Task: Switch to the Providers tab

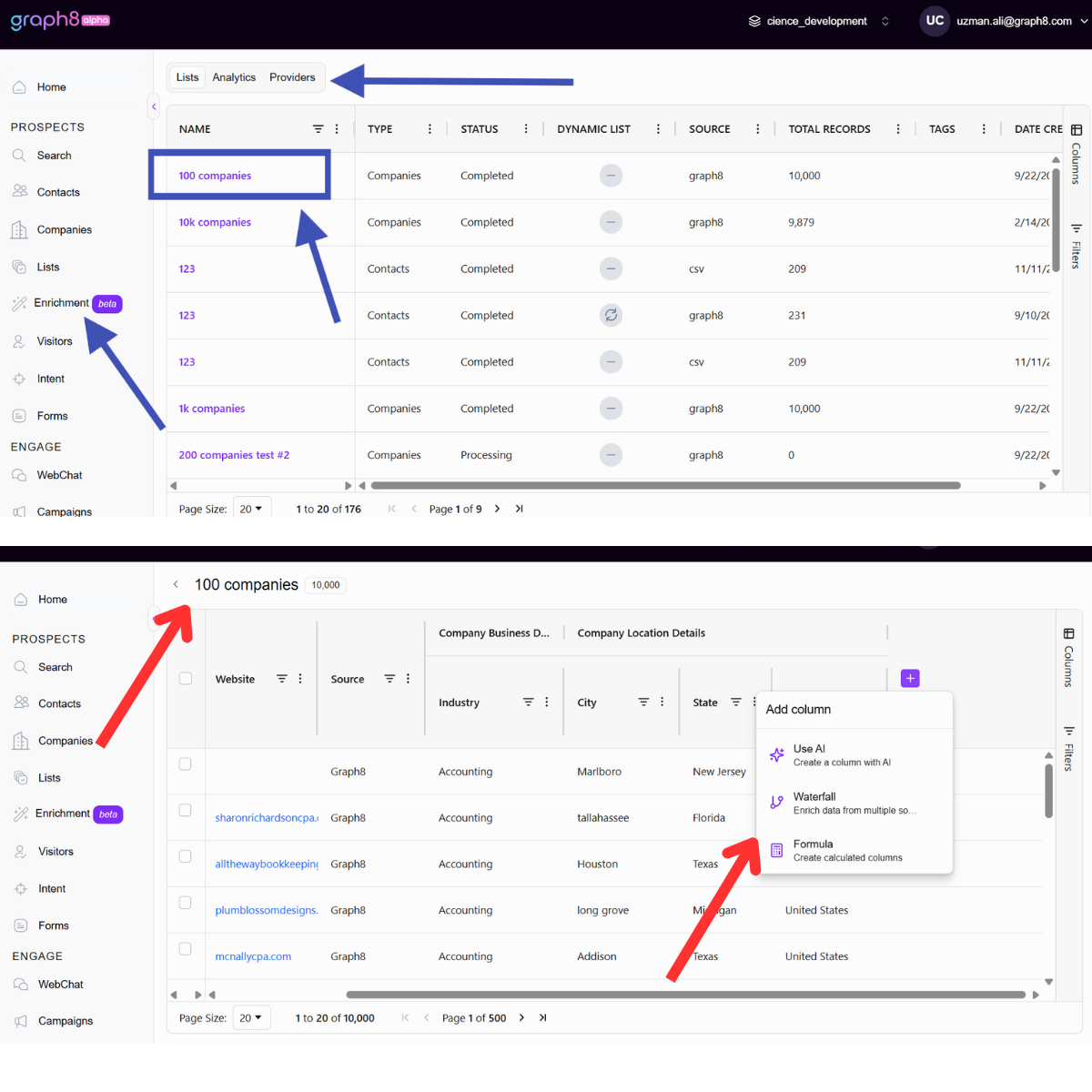Action: [292, 77]
